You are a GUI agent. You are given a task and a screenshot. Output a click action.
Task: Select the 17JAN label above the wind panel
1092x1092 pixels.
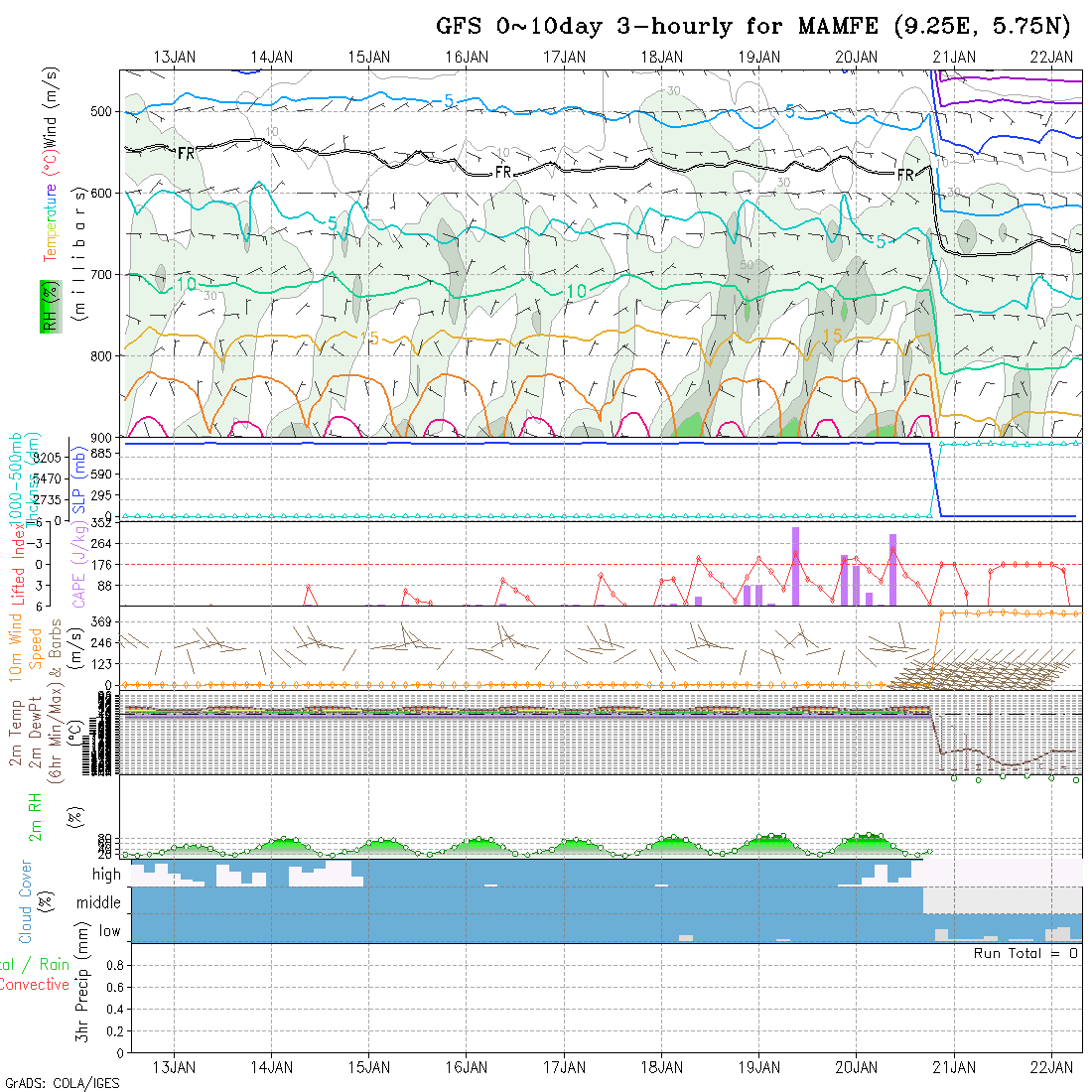pos(564,58)
